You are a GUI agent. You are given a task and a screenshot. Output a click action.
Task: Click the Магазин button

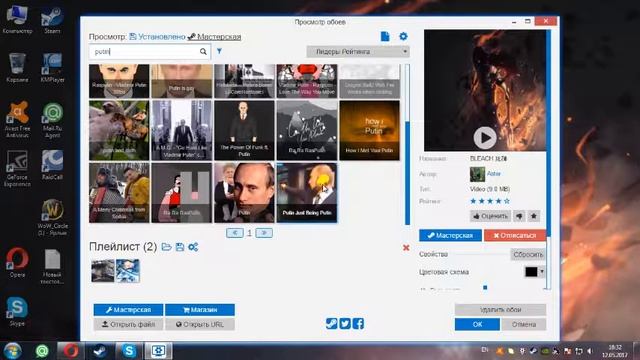(x=200, y=310)
